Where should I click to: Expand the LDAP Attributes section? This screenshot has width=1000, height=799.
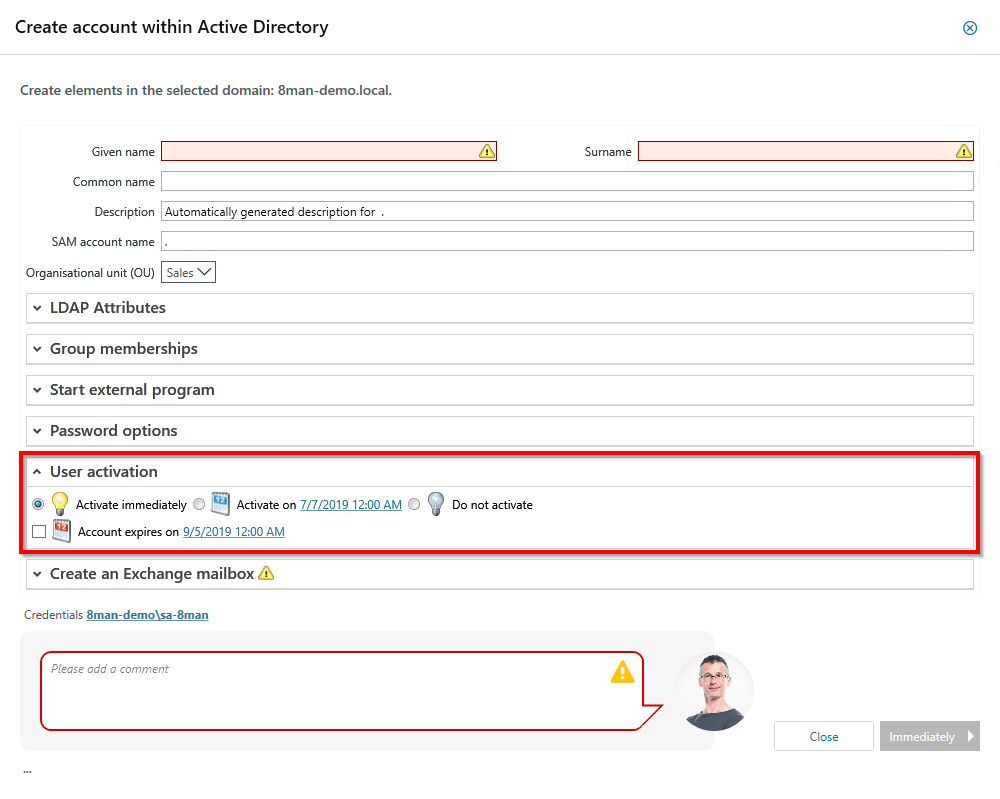pyautogui.click(x=107, y=308)
